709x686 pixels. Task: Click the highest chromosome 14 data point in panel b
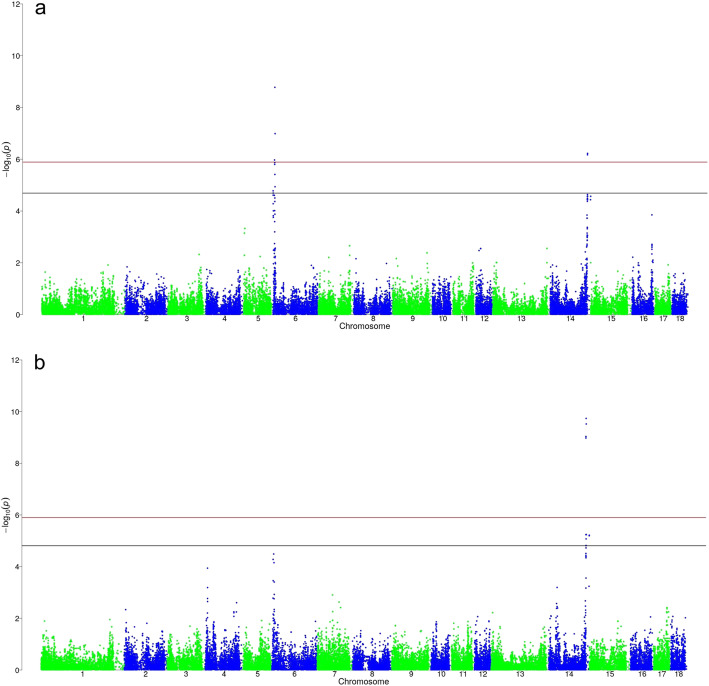click(586, 419)
